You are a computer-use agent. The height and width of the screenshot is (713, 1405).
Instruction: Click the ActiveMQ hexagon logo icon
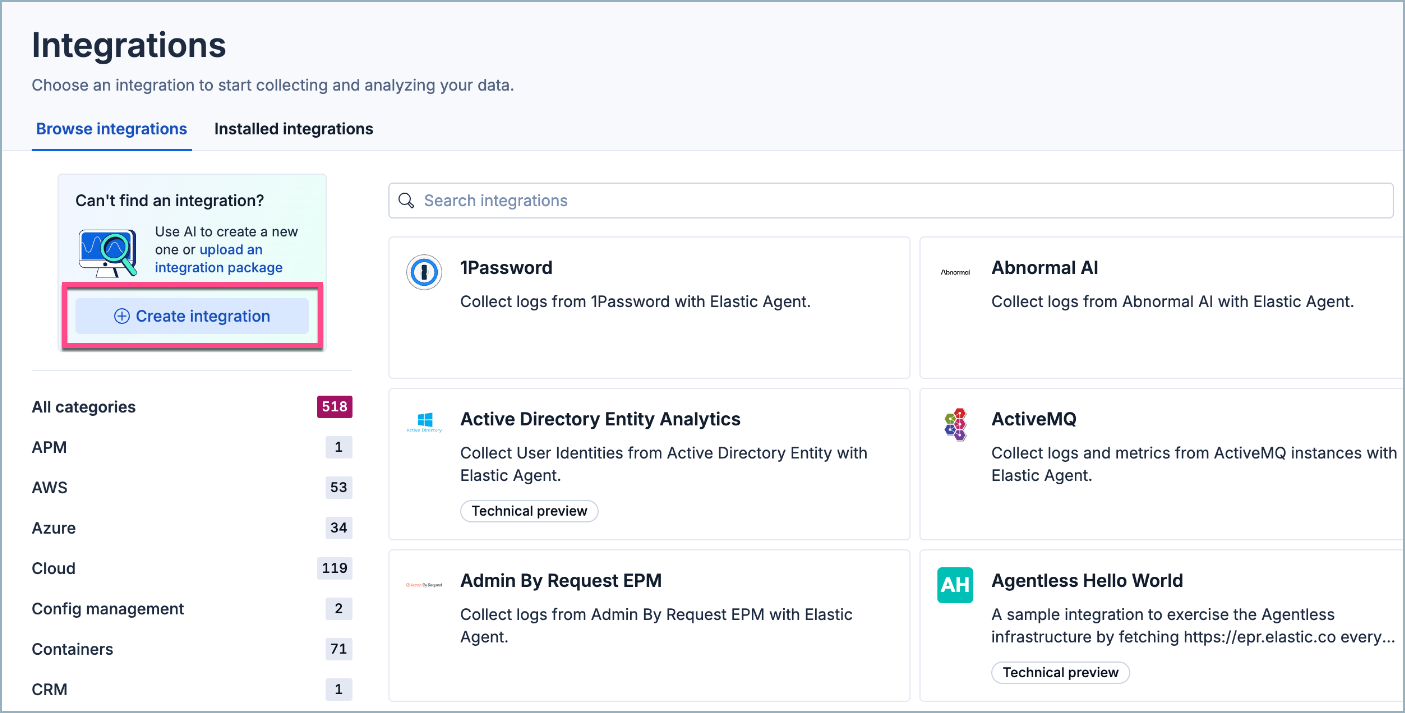(x=955, y=423)
